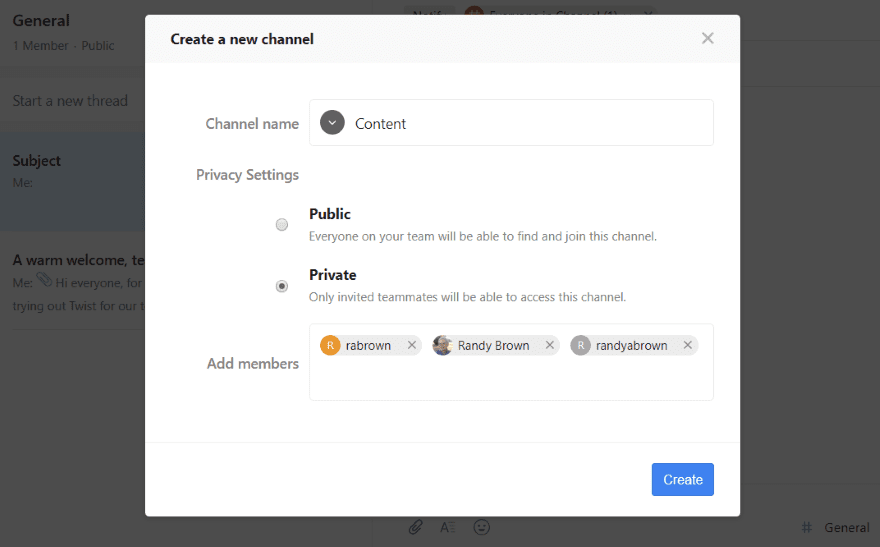Remove Randy Brown member chip
Viewport: 880px width, 547px height.
coord(549,345)
